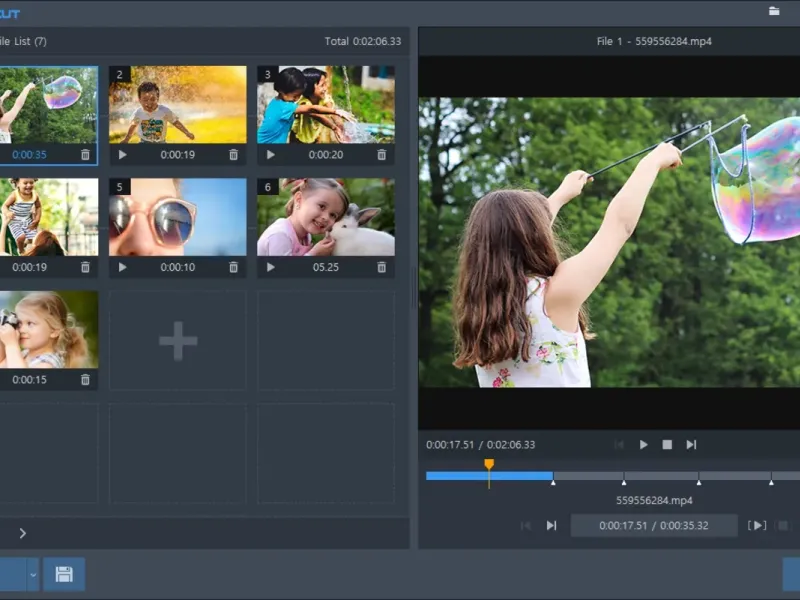
Task: Click the '0:00:35' duration of the bubble clip
Action: coord(29,155)
